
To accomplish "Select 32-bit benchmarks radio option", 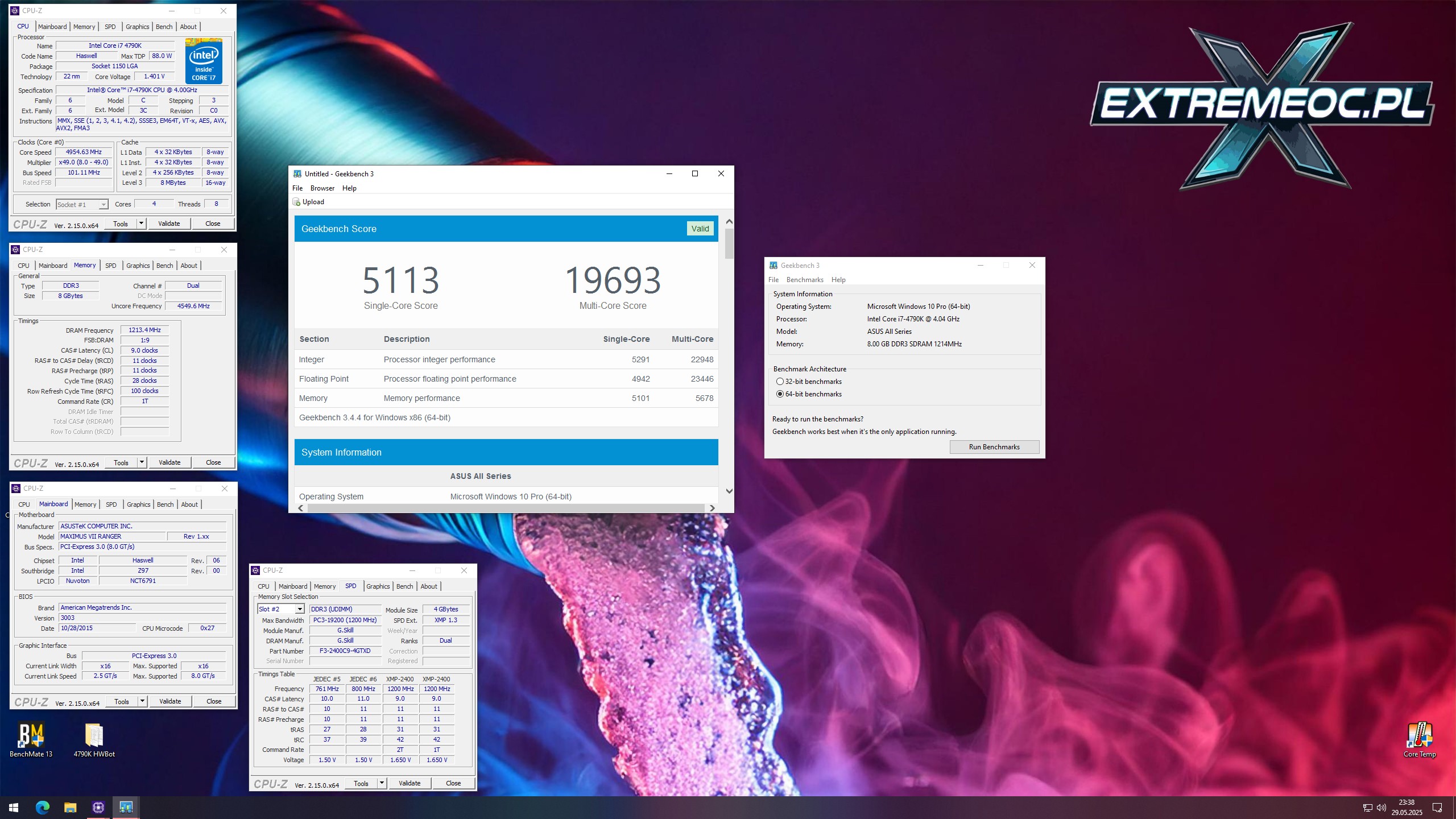I will tap(780, 382).
